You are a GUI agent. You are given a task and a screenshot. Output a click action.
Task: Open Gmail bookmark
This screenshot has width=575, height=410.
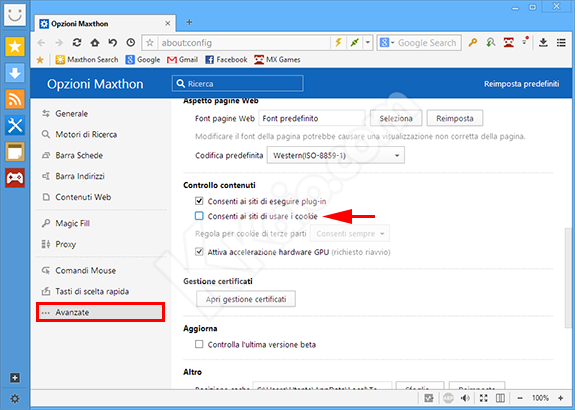(182, 59)
